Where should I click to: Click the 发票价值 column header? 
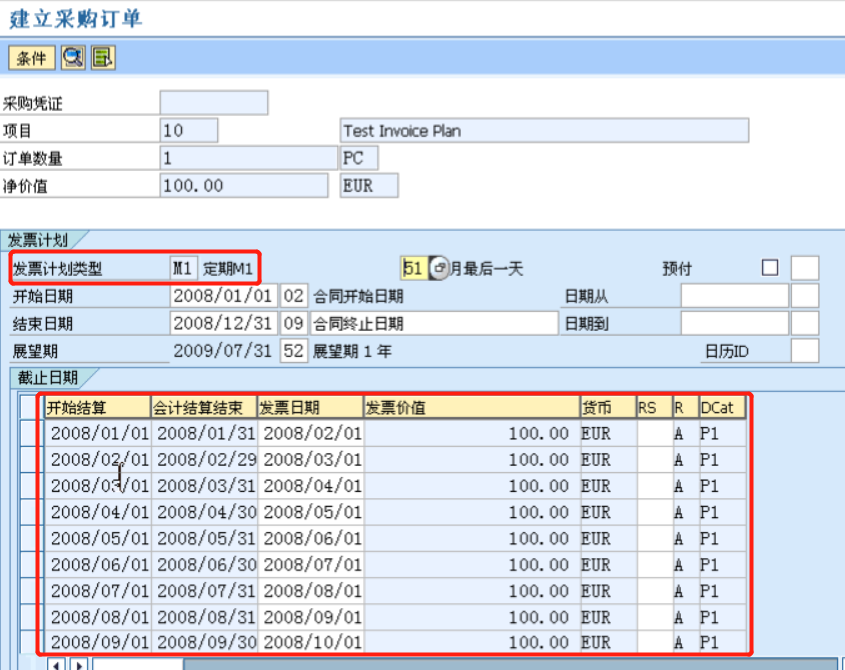coord(472,407)
